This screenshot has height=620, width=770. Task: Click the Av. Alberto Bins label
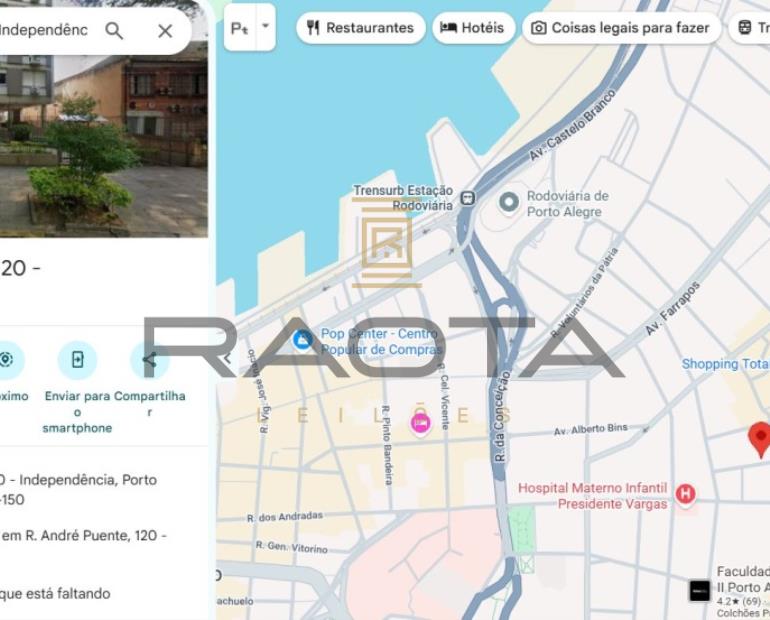click(x=591, y=430)
